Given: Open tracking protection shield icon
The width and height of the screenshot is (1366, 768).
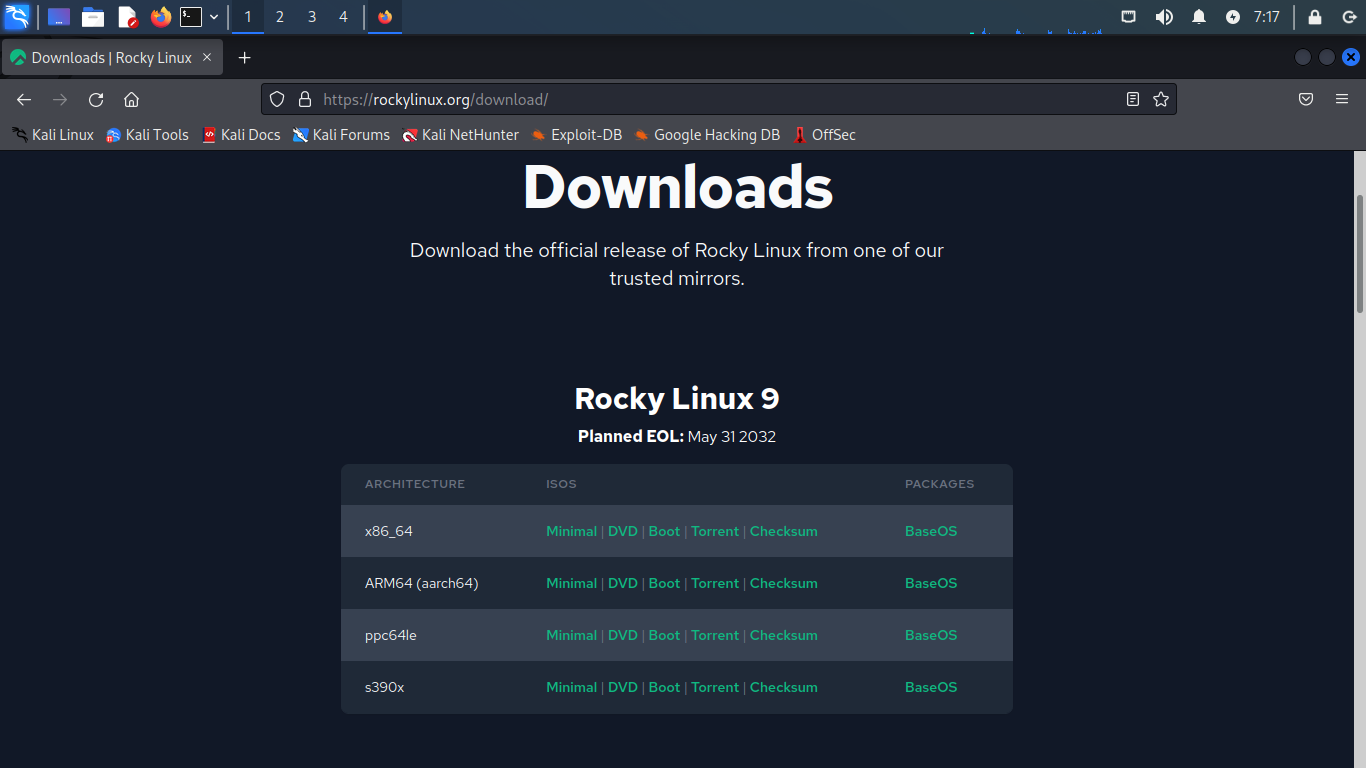Looking at the screenshot, I should pos(278,100).
